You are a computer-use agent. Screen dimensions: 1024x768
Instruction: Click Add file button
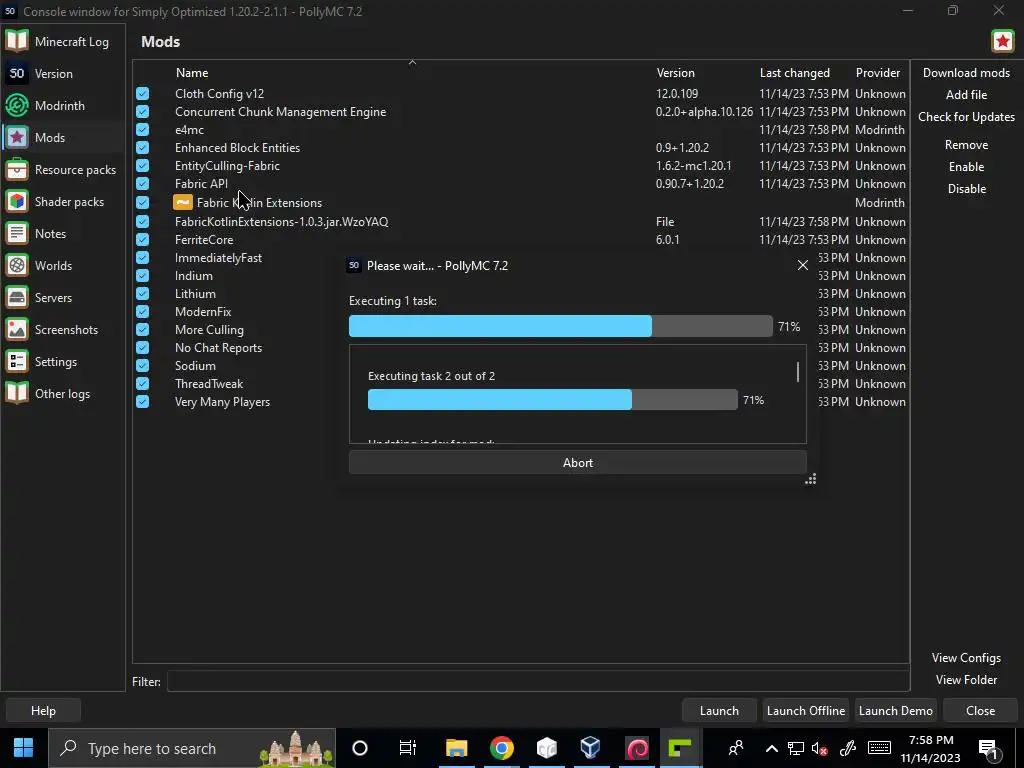[x=966, y=95]
